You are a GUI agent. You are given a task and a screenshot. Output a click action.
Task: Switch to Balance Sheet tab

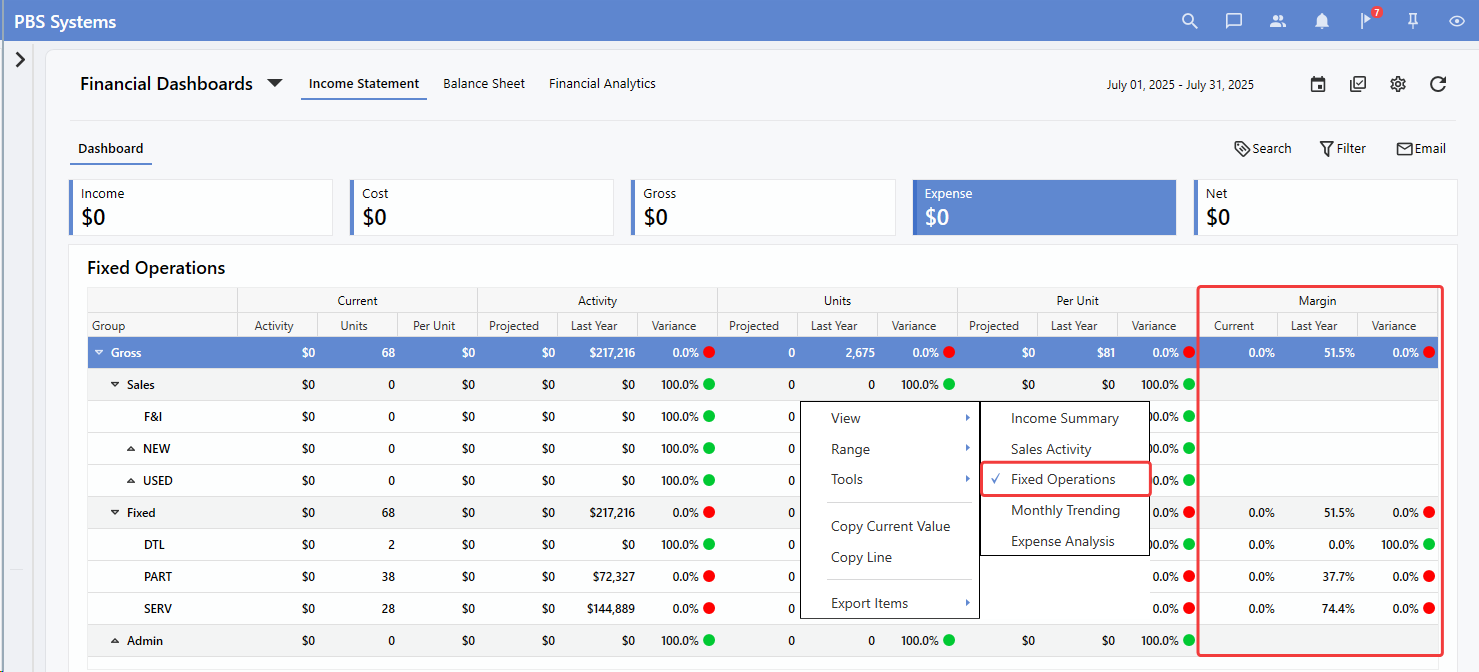pyautogui.click(x=484, y=84)
